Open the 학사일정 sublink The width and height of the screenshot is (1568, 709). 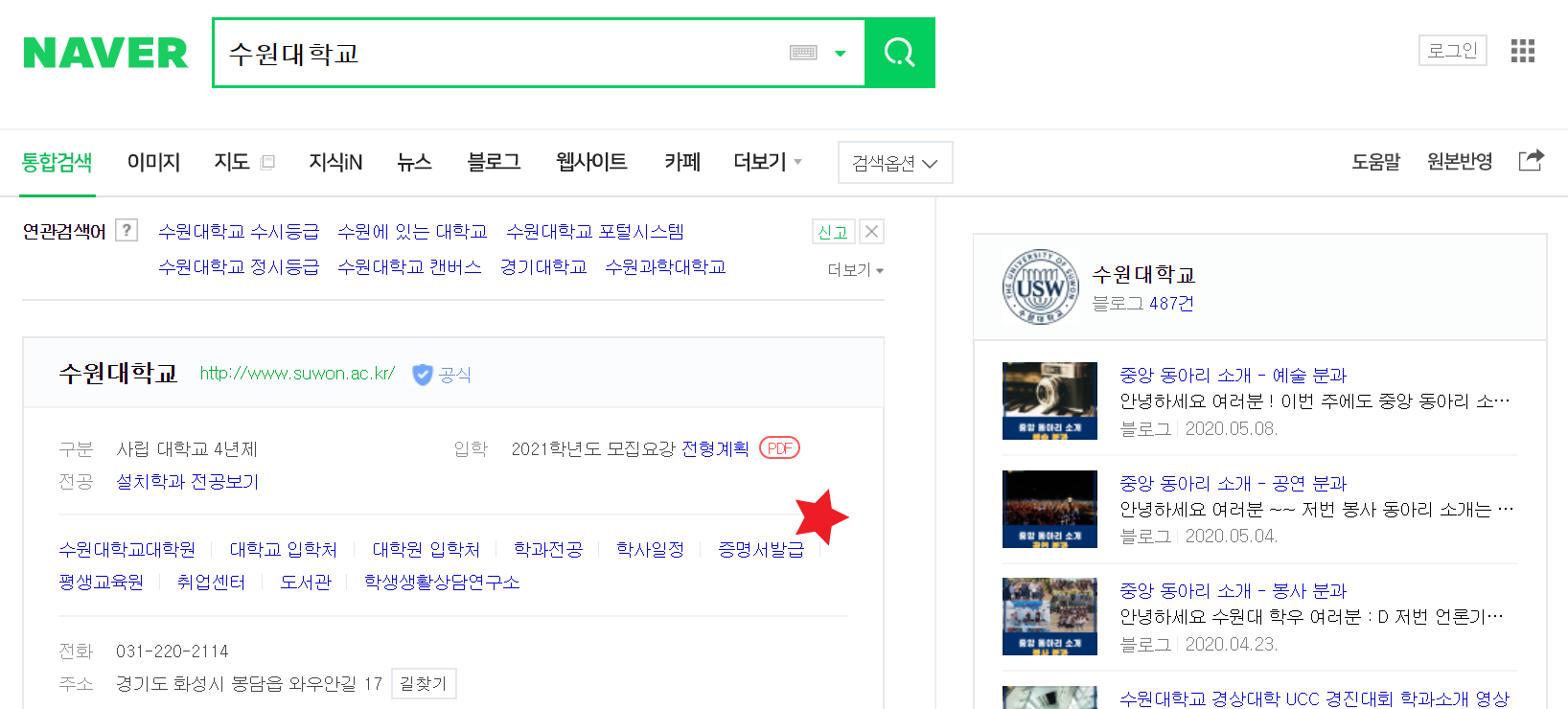(651, 549)
